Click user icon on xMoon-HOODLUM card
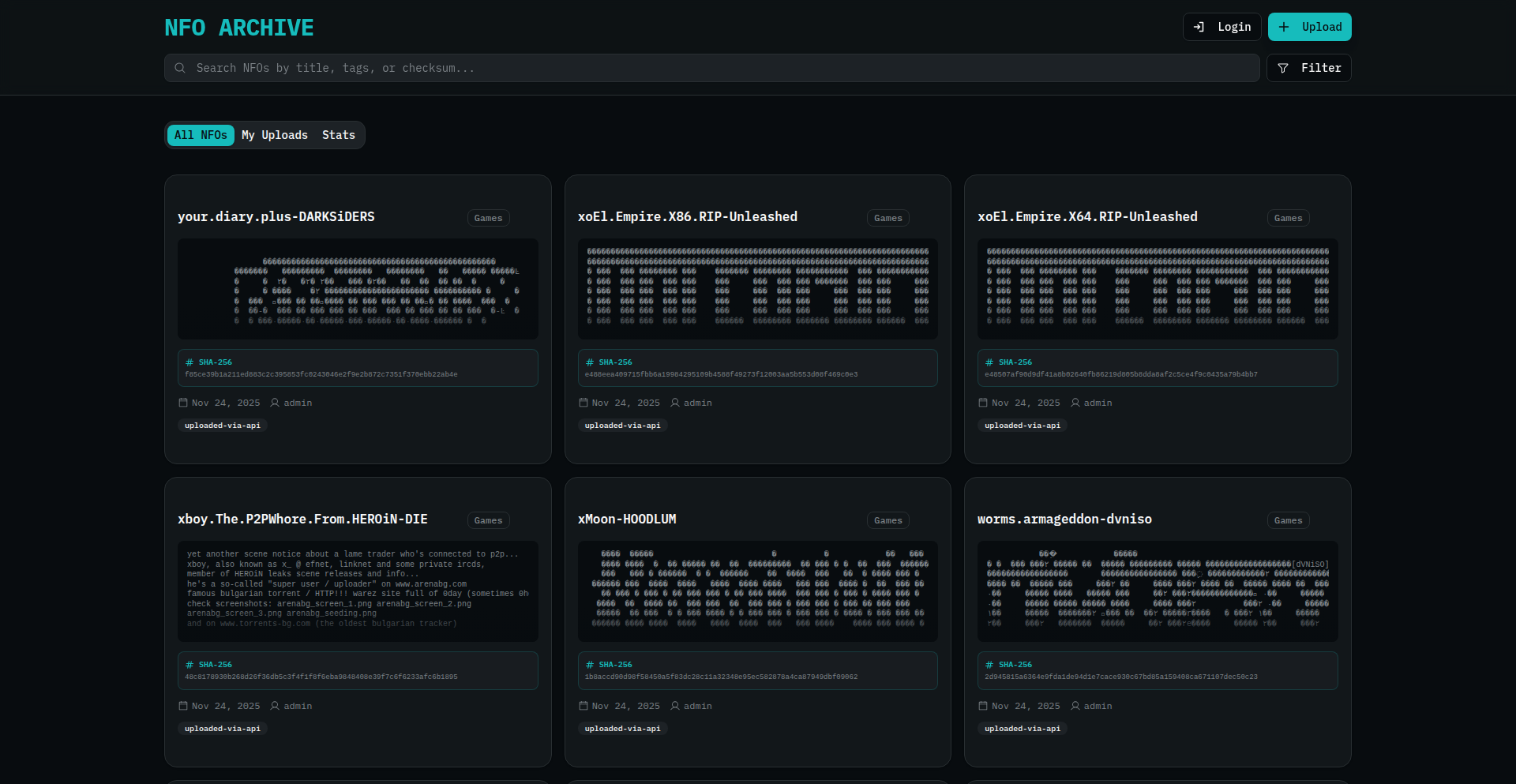This screenshot has width=1516, height=784. tap(675, 706)
